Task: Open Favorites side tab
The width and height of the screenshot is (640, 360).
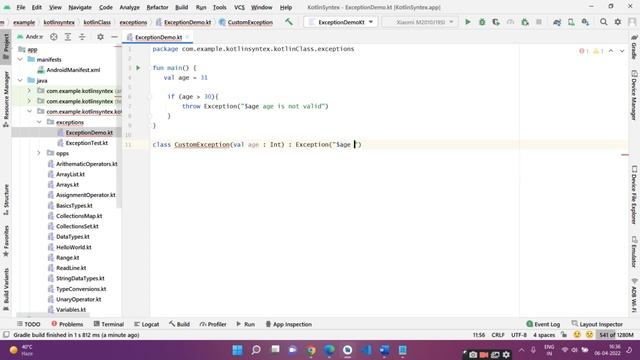Action: coord(6,241)
